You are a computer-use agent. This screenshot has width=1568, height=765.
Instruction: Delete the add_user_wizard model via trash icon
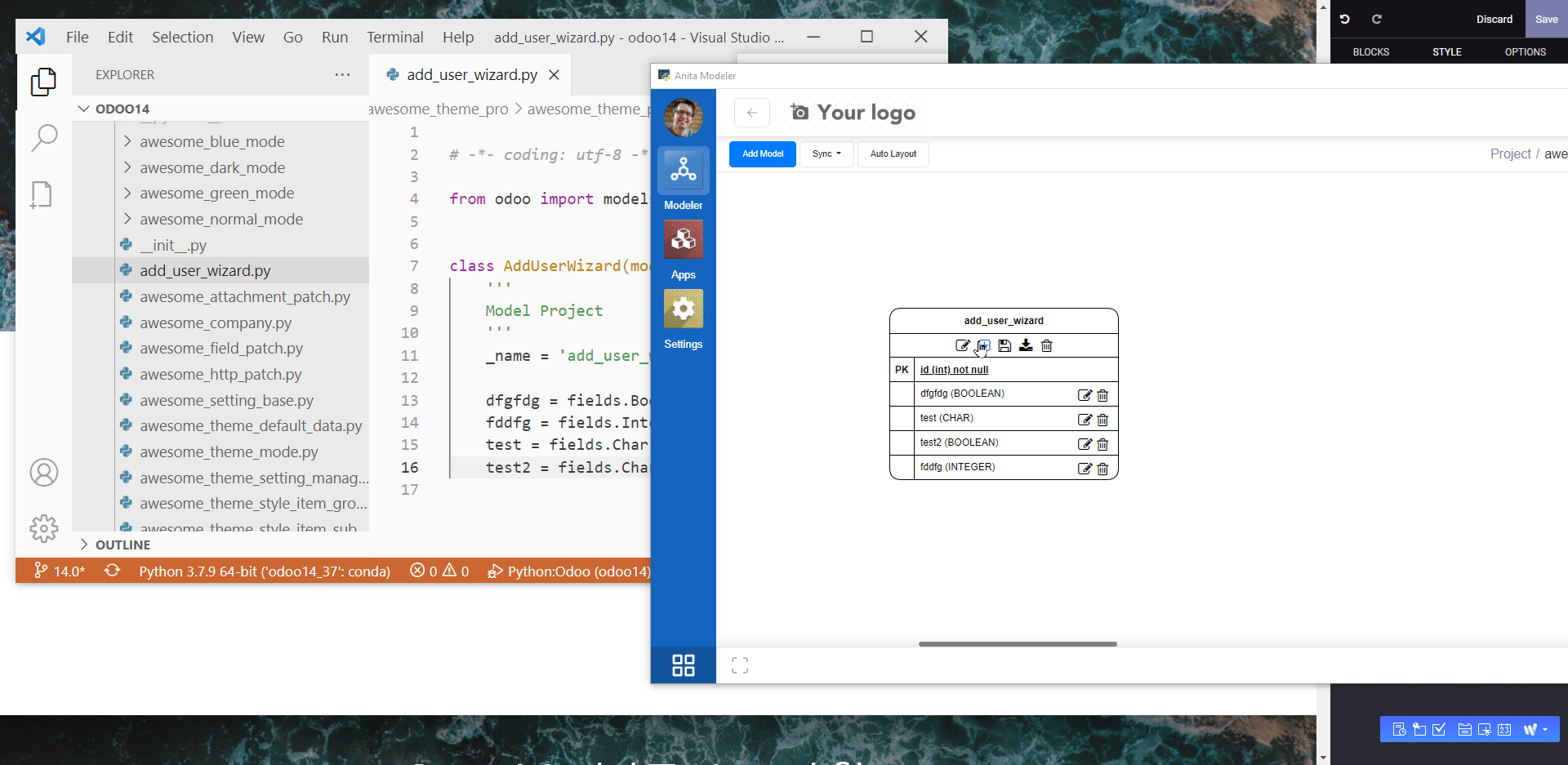pyautogui.click(x=1047, y=345)
